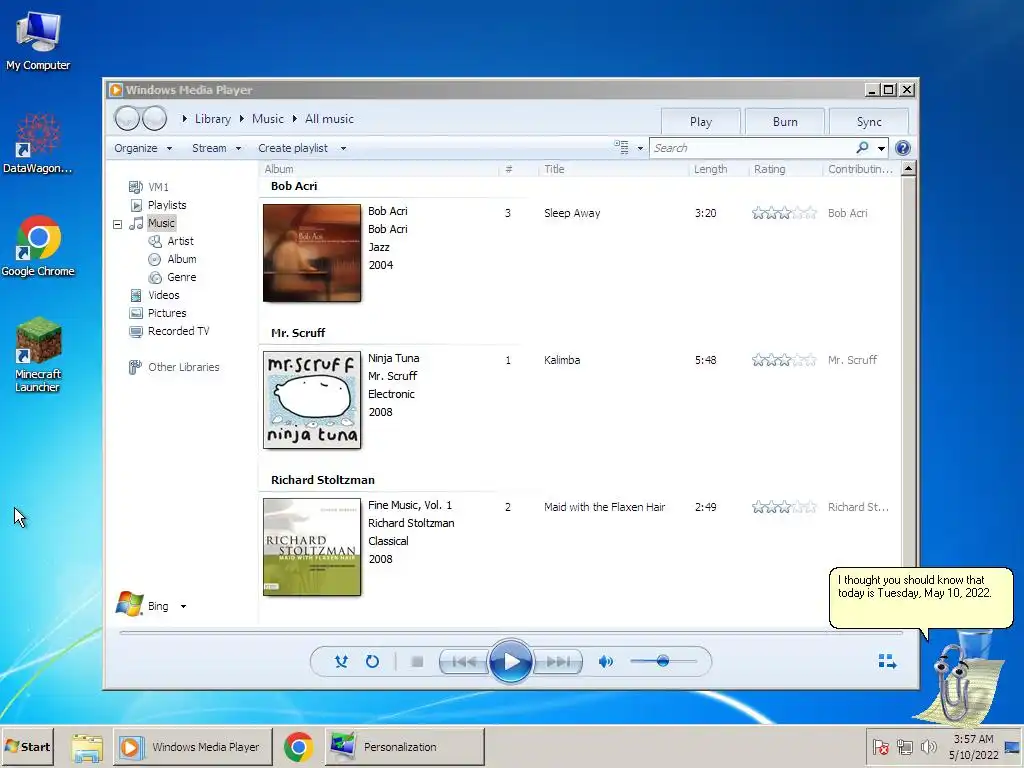Image resolution: width=1024 pixels, height=768 pixels.
Task: Click Ninja Tuna album cover thumbnail
Action: point(312,400)
